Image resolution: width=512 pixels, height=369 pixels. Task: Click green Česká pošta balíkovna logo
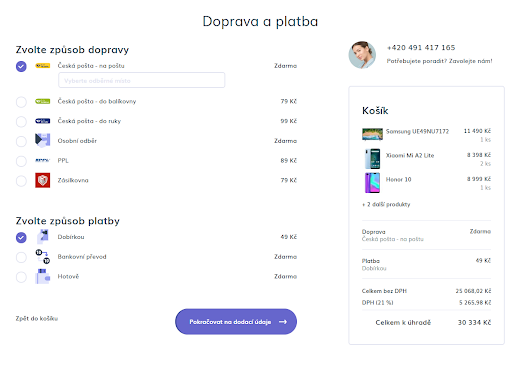[x=43, y=101]
